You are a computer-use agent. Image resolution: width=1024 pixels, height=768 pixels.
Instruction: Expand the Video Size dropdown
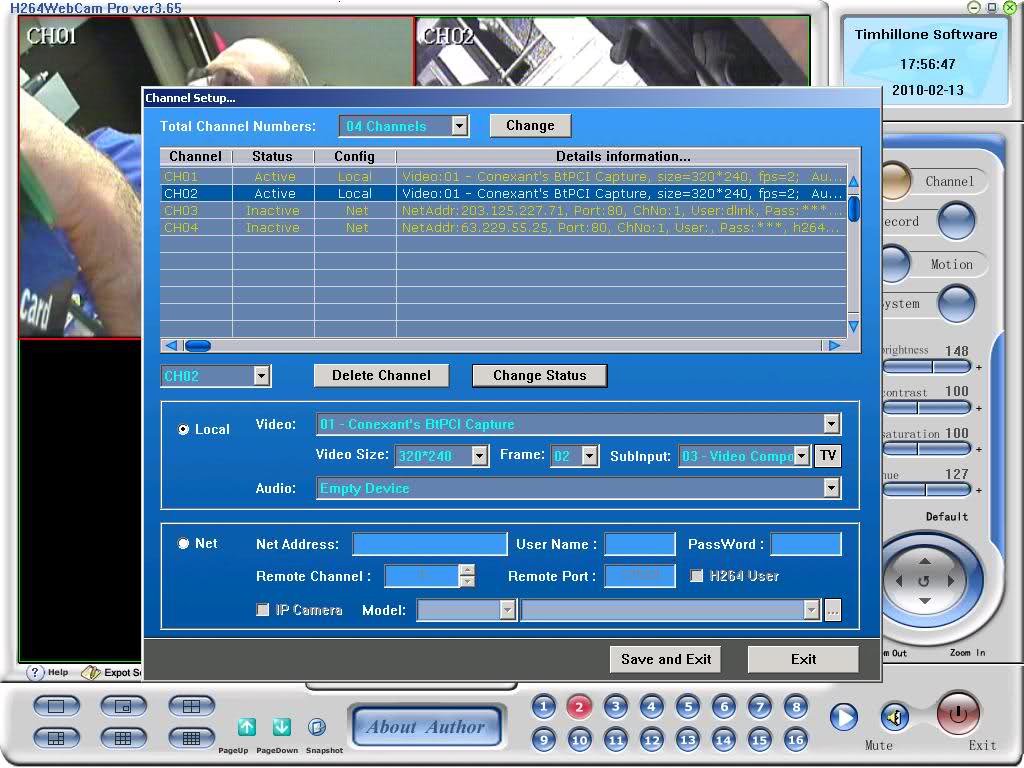tap(479, 456)
